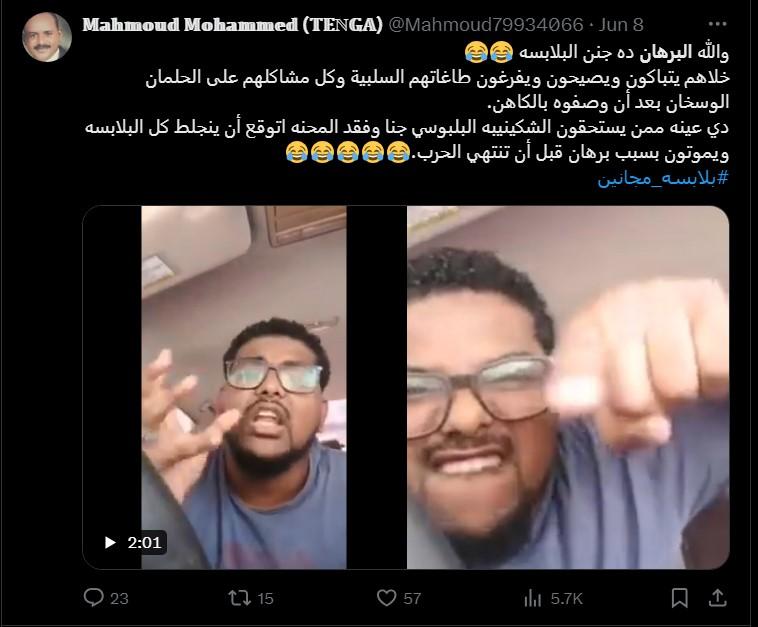Open Mahmoud Mohammed's profile avatar
Screen dimensions: 758x627
coord(47,37)
